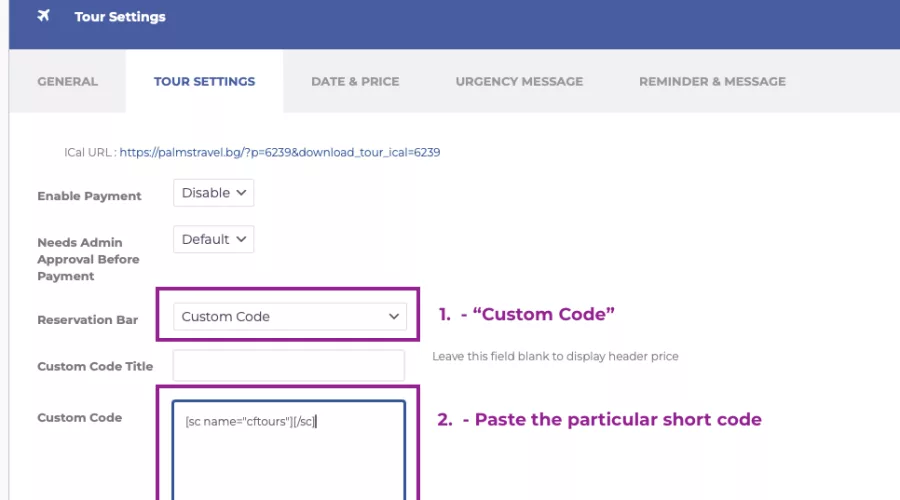The image size is (900, 500).
Task: Open the palmstravel.bg iCal download link
Action: pyautogui.click(x=280, y=152)
